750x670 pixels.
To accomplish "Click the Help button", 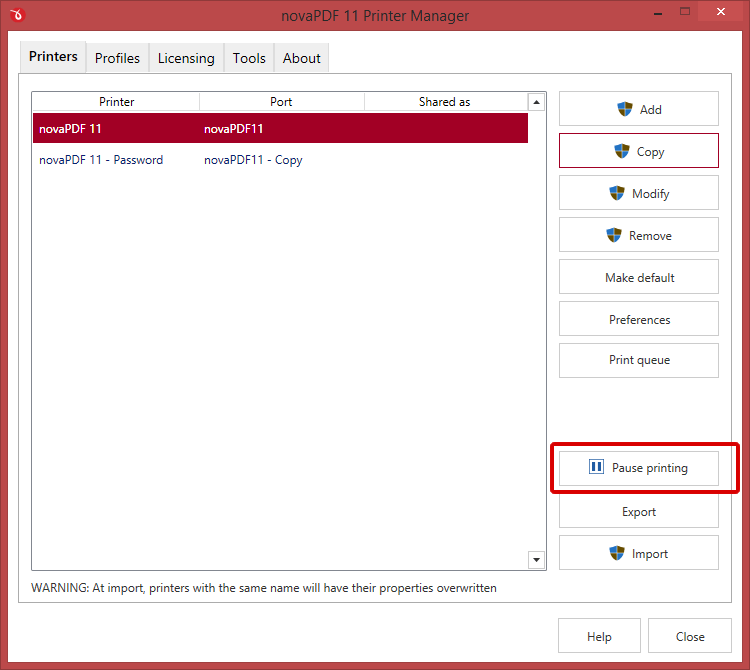I will point(599,636).
